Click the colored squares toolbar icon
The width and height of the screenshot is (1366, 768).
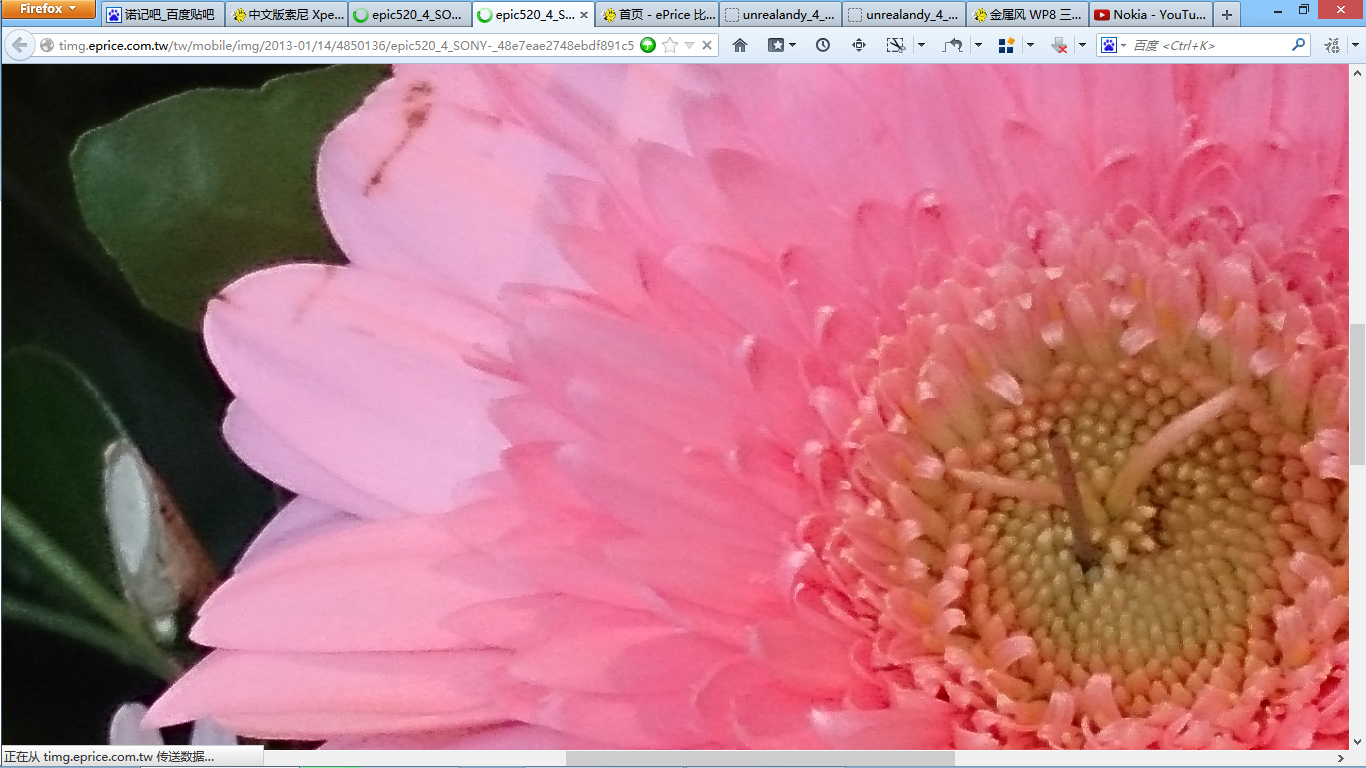pyautogui.click(x=1007, y=45)
